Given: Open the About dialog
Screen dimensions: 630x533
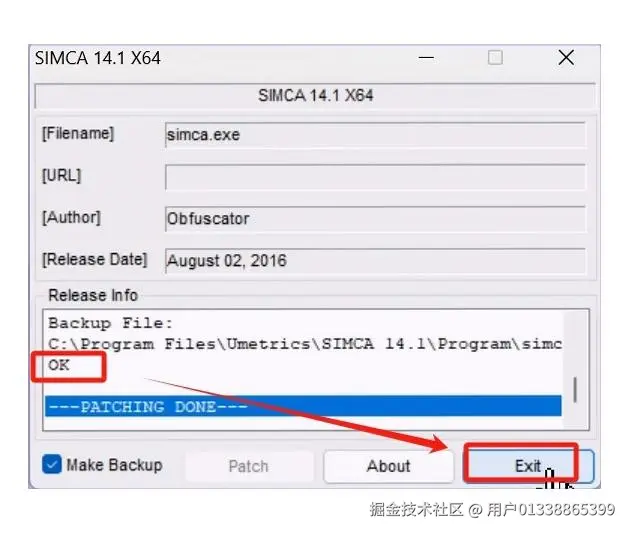Looking at the screenshot, I should coord(389,466).
